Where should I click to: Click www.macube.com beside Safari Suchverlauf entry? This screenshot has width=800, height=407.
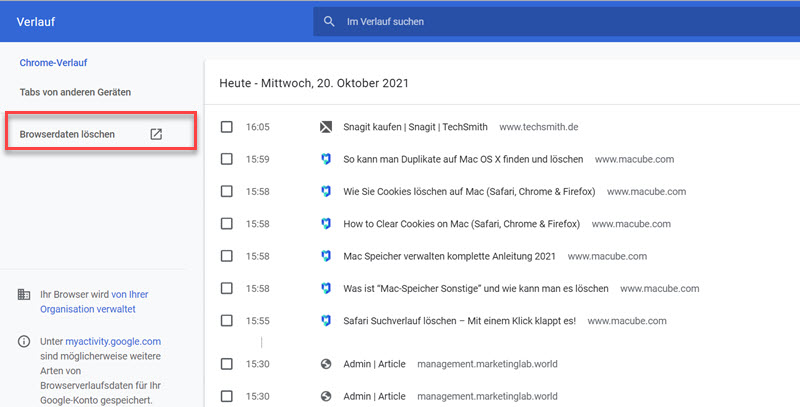pos(627,321)
